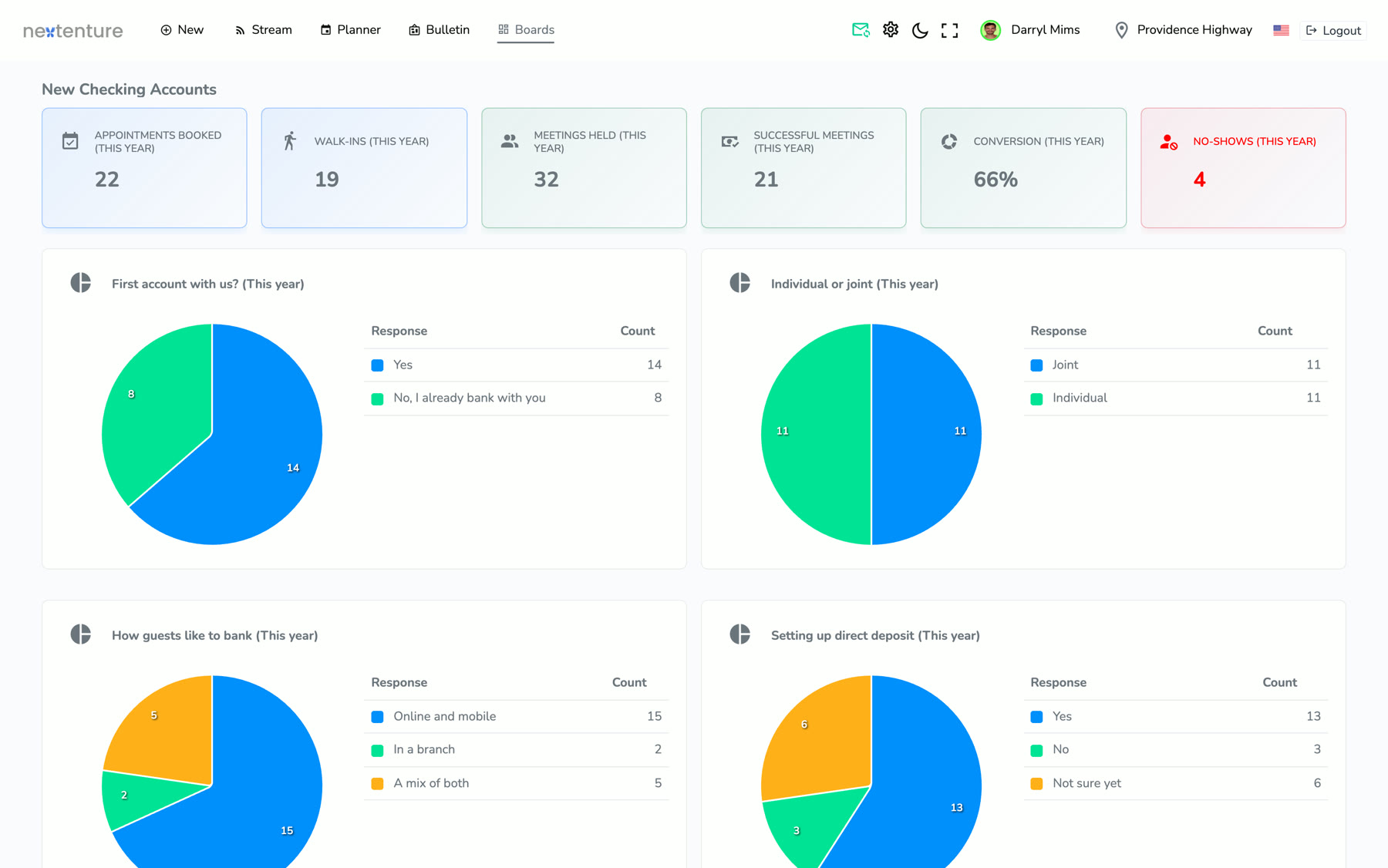Toggle dark mode moon icon
The image size is (1388, 868).
click(x=920, y=30)
